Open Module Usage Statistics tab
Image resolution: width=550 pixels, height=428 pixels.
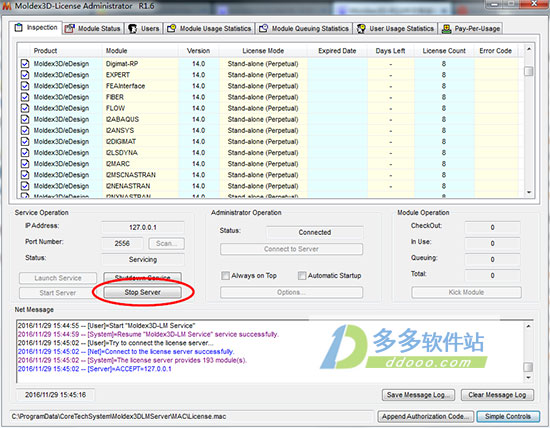pyautogui.click(x=209, y=28)
